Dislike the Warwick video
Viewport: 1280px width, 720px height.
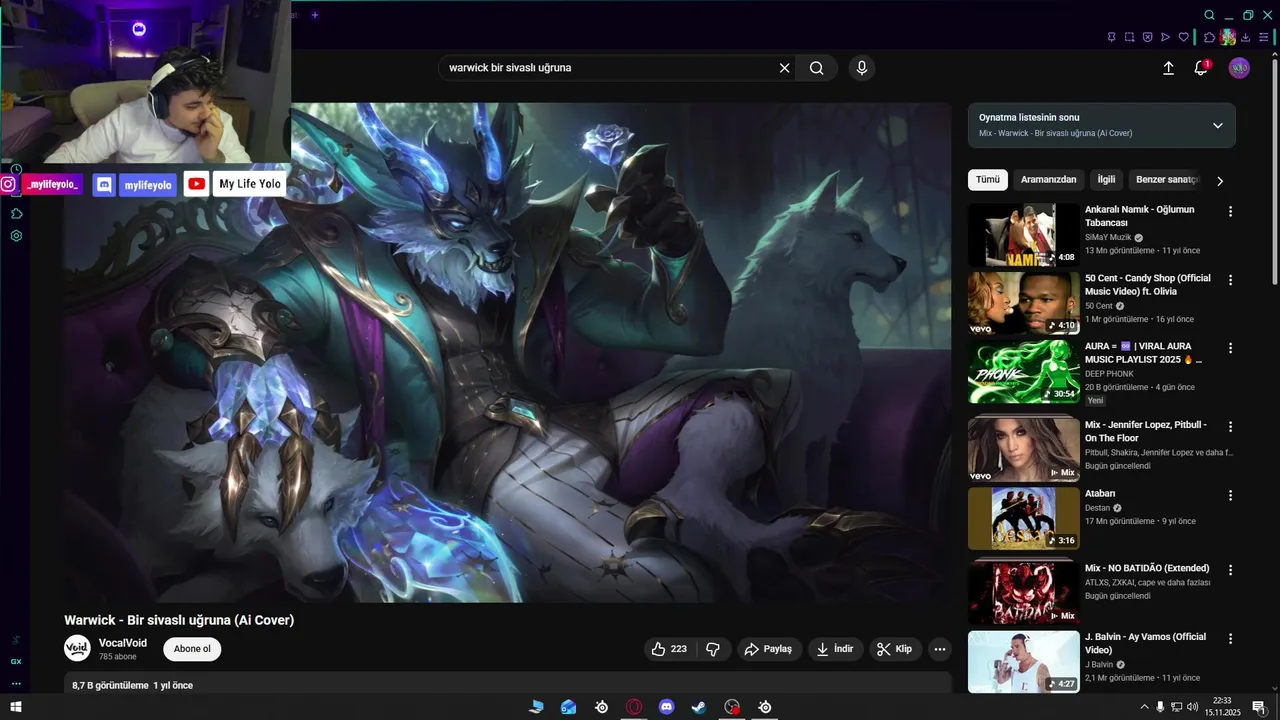tap(713, 649)
